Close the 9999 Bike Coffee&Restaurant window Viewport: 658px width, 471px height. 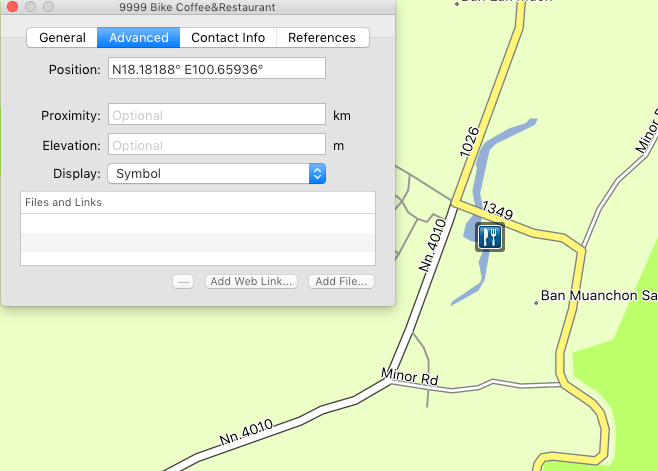(x=13, y=8)
